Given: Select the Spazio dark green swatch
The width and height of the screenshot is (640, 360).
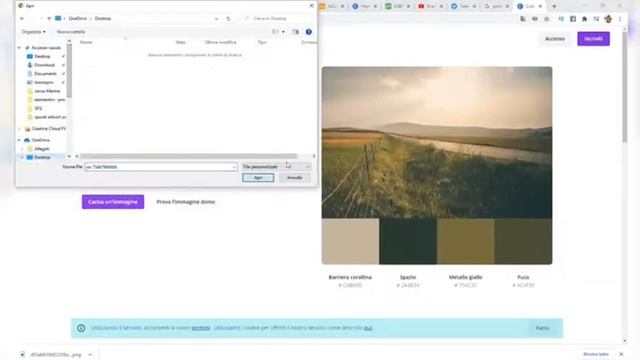Looking at the screenshot, I should pyautogui.click(x=408, y=241).
